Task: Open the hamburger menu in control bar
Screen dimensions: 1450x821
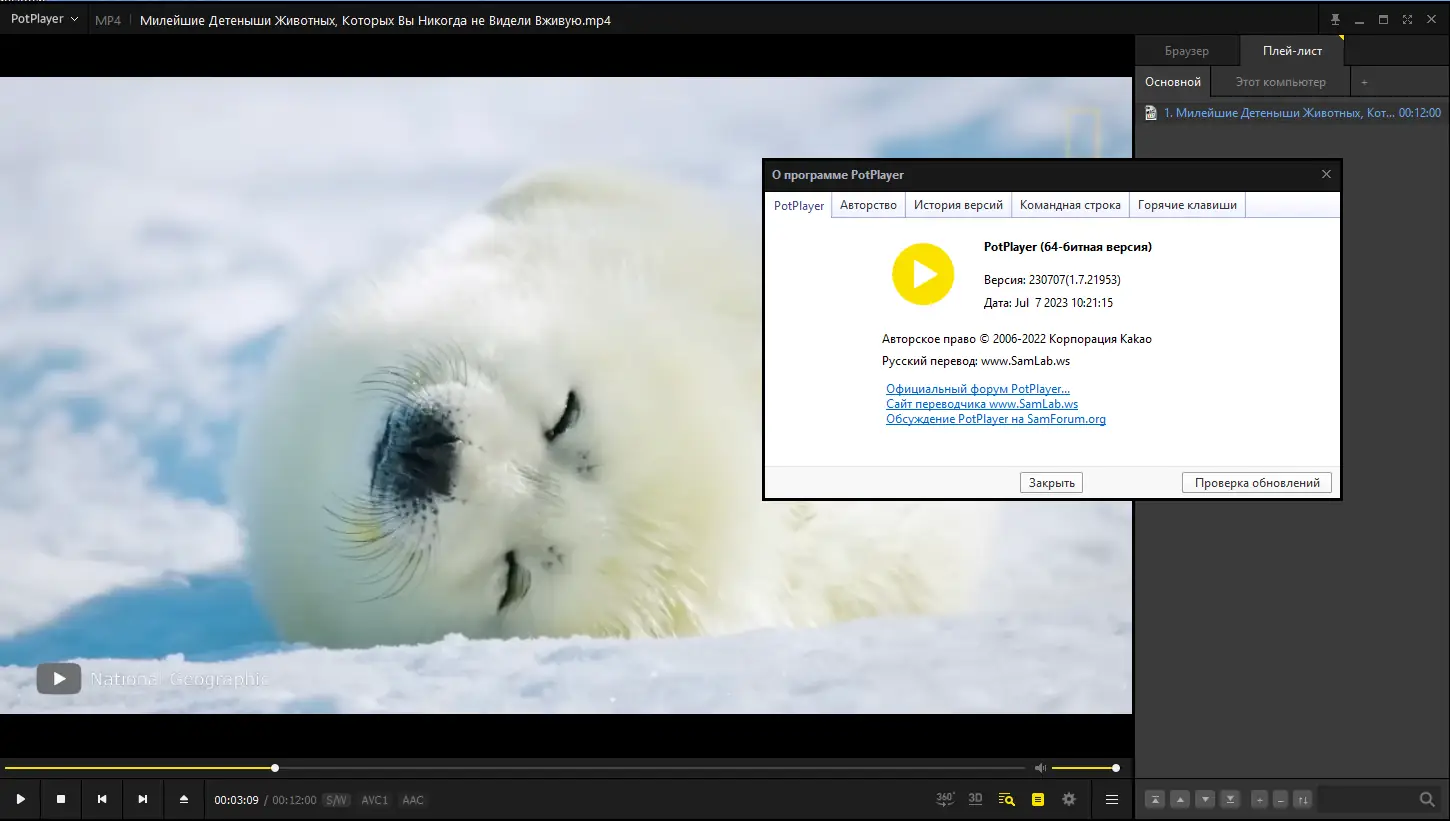Action: [1112, 799]
